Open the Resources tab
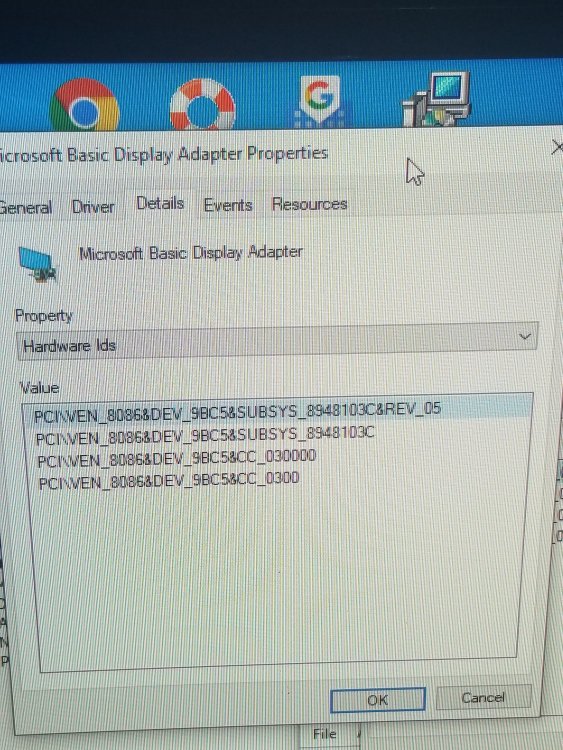This screenshot has width=563, height=750. [309, 204]
